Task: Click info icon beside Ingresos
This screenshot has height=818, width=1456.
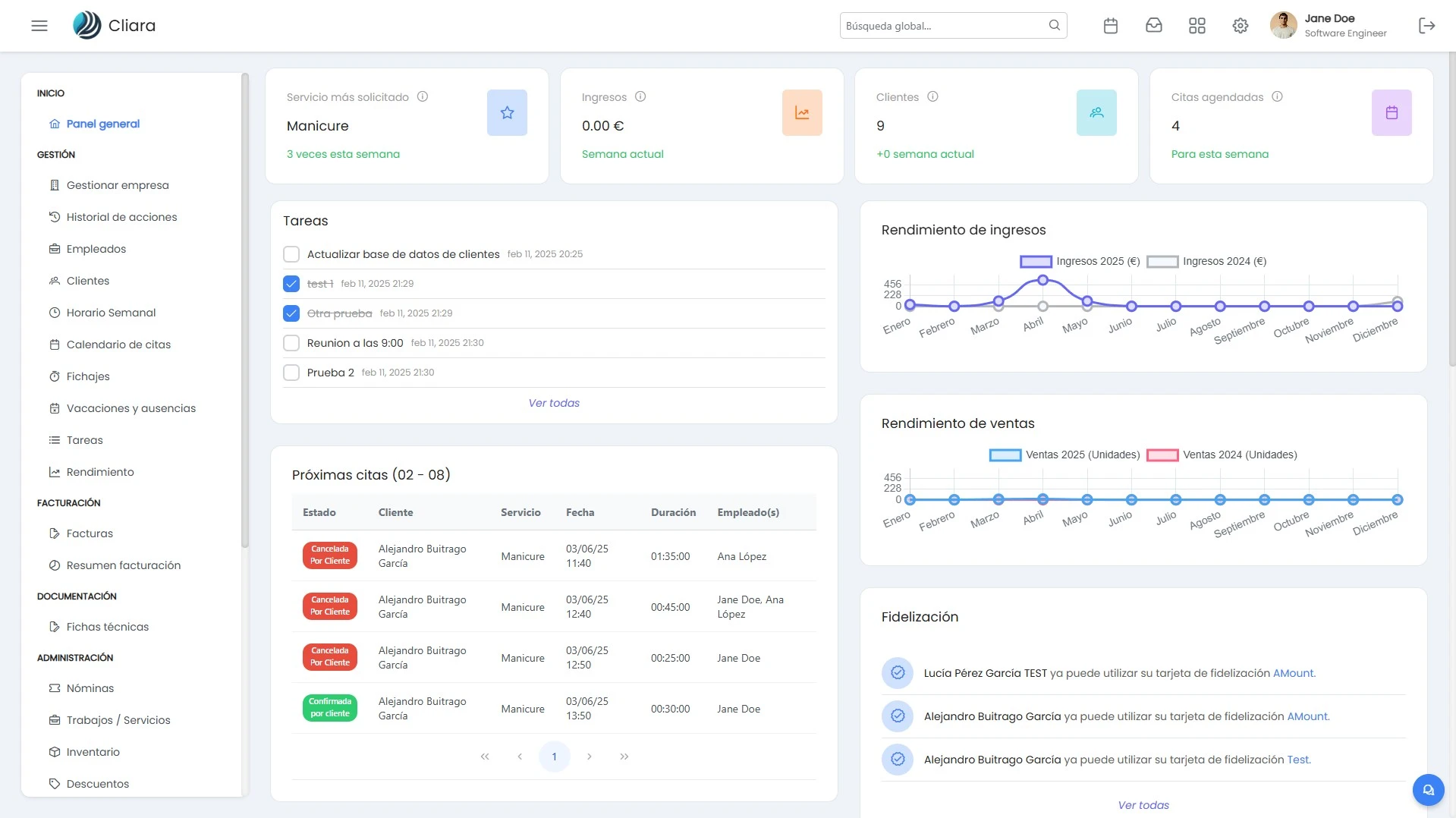Action: 640,97
